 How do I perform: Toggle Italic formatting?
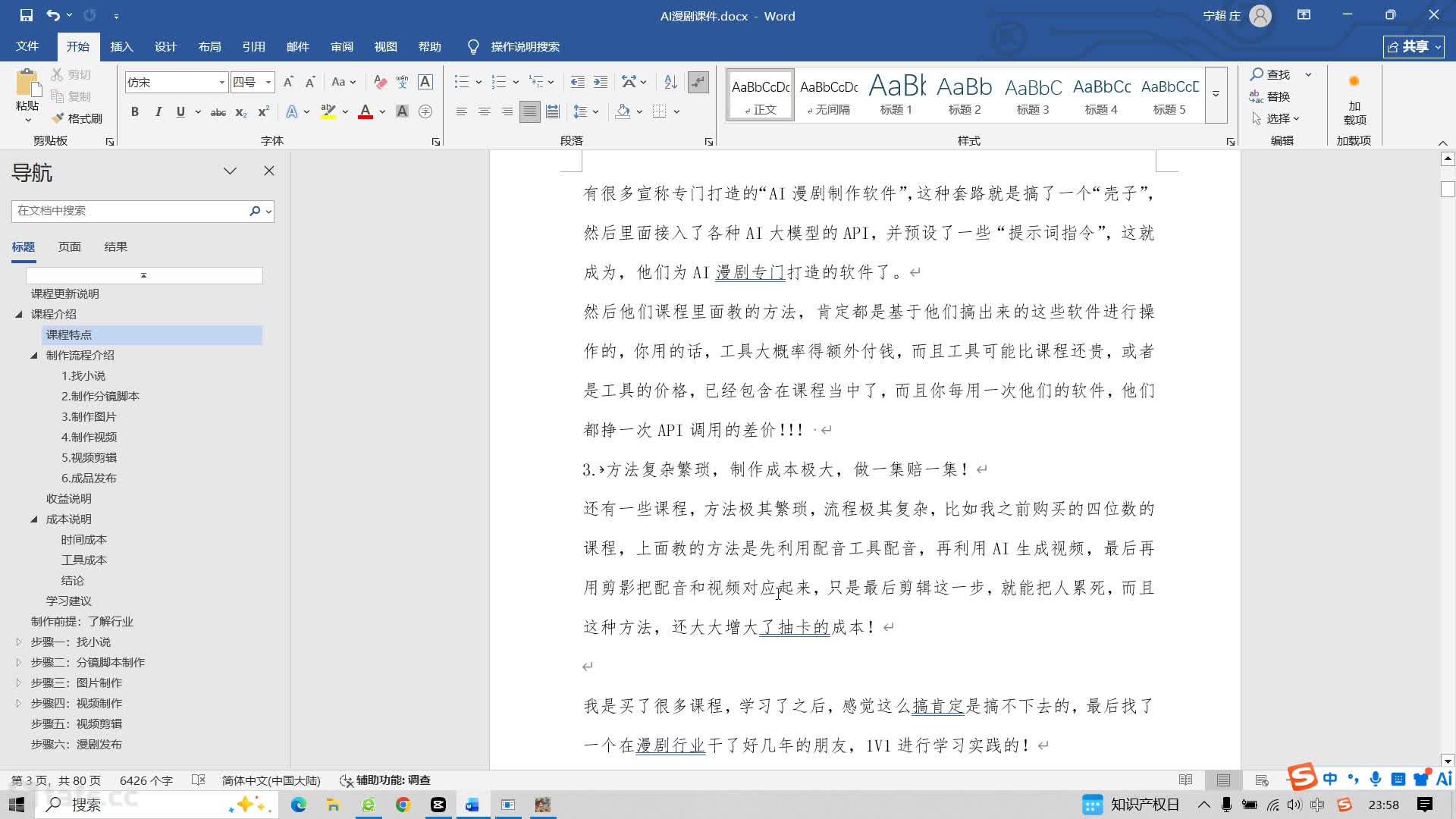click(x=158, y=112)
